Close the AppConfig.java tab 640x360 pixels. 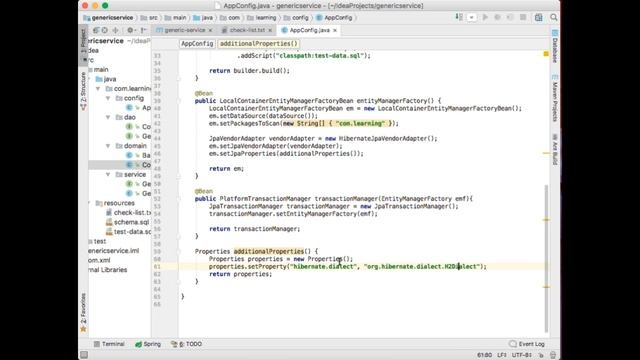(335, 30)
